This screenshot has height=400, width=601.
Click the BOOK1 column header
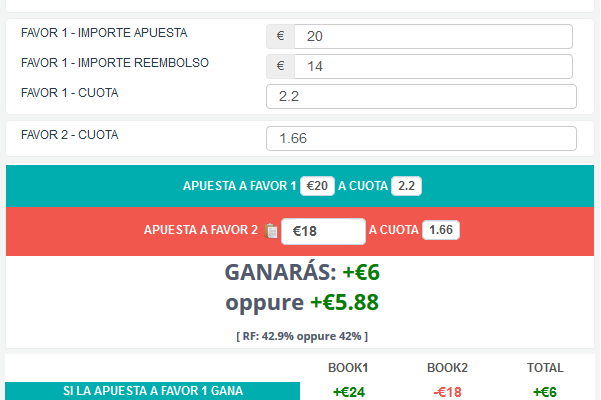coord(348,368)
